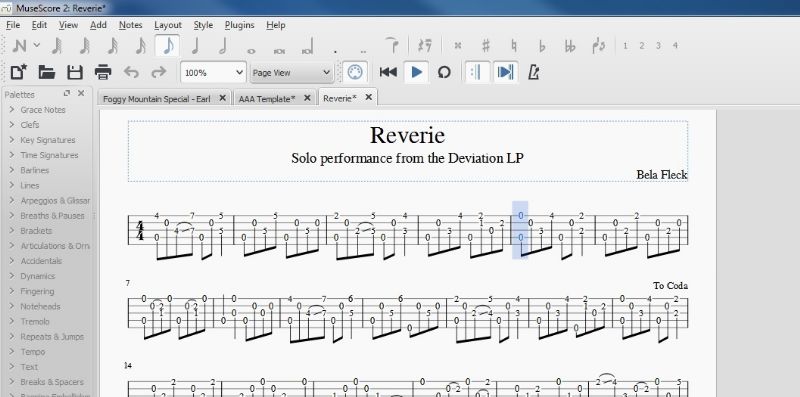
Task: Flip the note stem direction
Action: pos(598,45)
